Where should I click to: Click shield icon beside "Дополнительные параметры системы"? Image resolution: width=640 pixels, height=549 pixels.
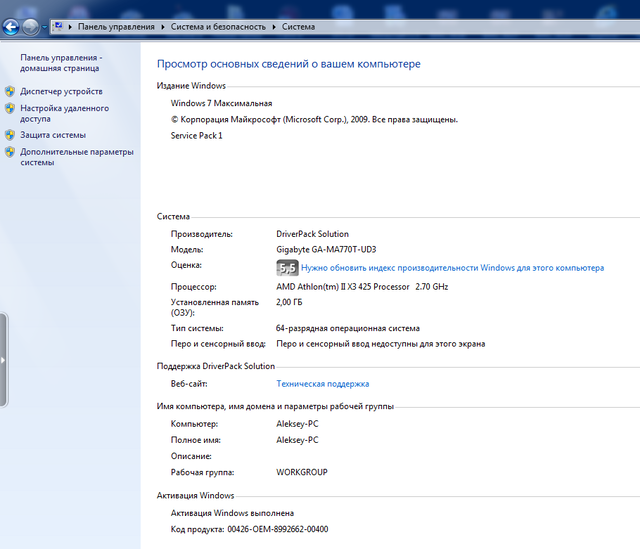(x=10, y=153)
